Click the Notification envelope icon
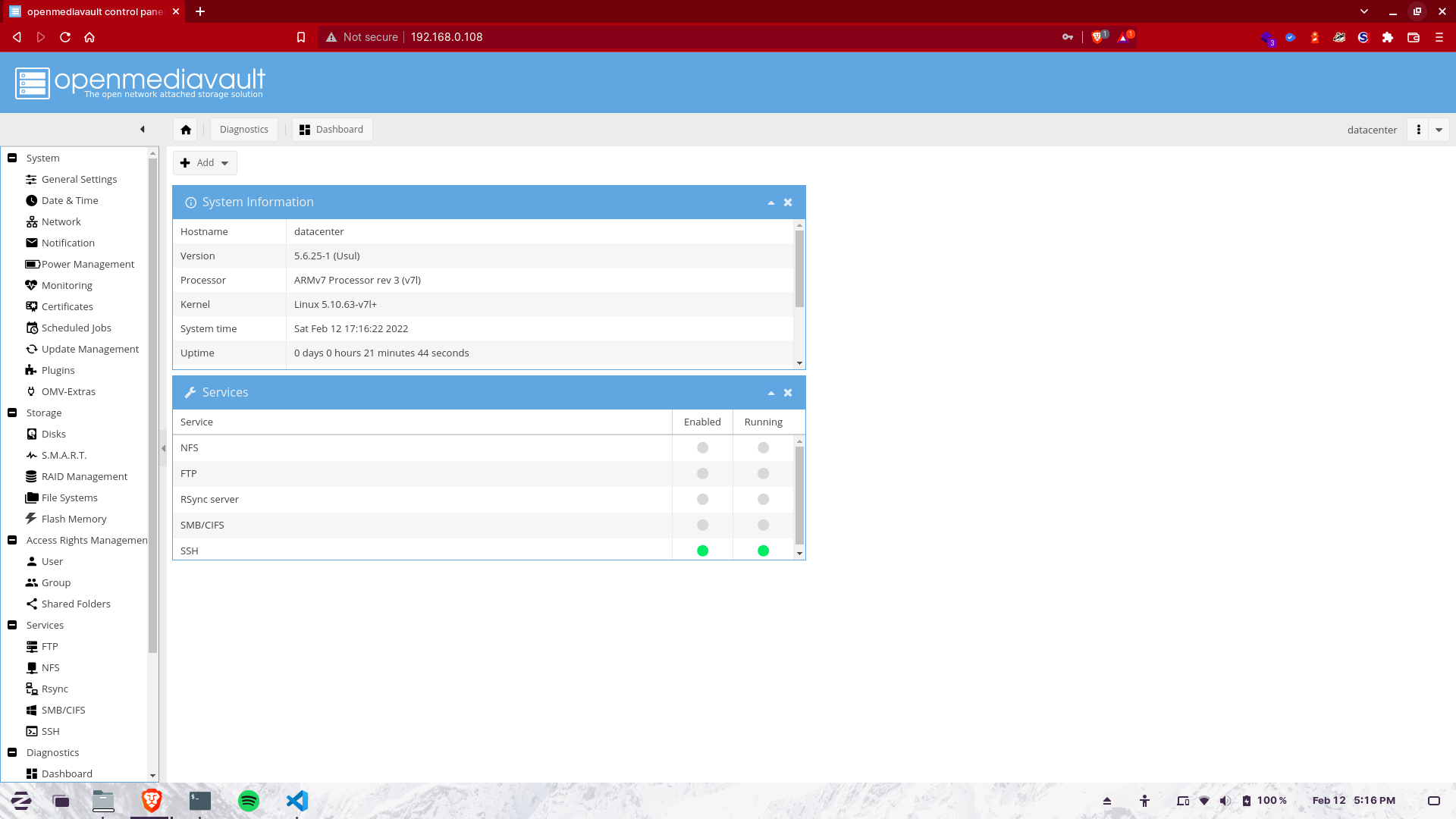 click(32, 243)
